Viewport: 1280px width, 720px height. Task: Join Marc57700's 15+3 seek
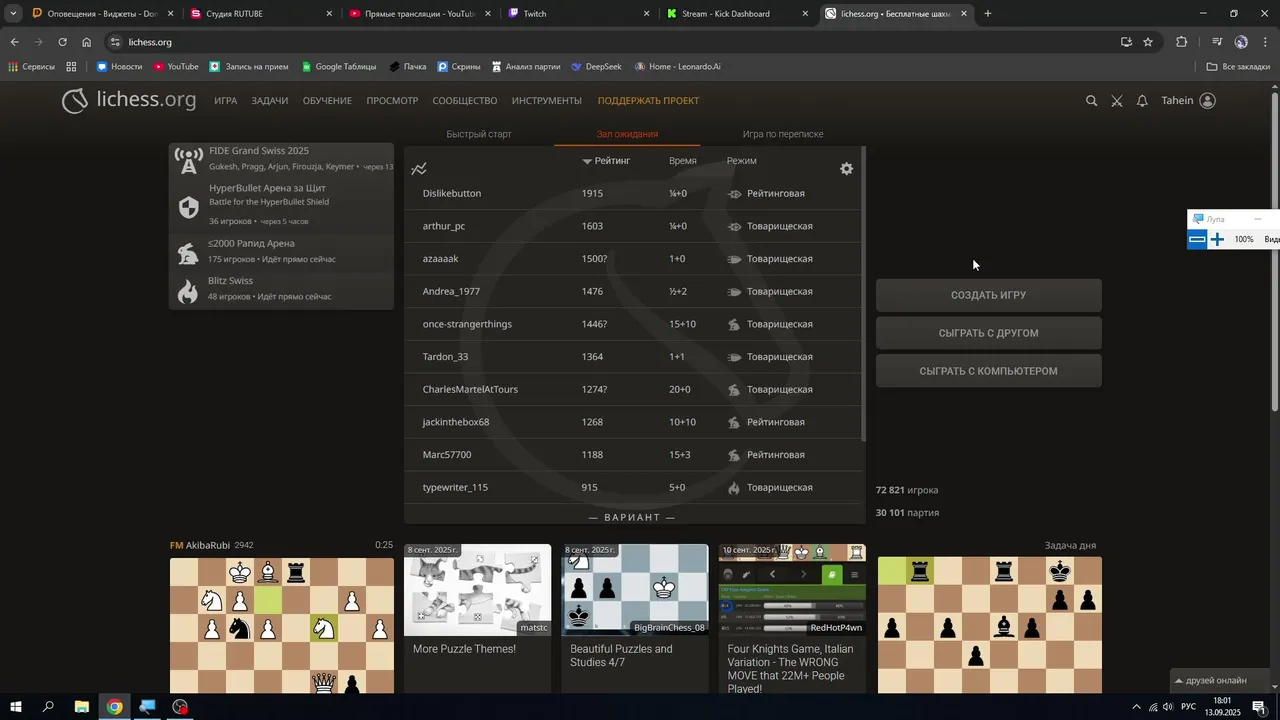coord(633,455)
